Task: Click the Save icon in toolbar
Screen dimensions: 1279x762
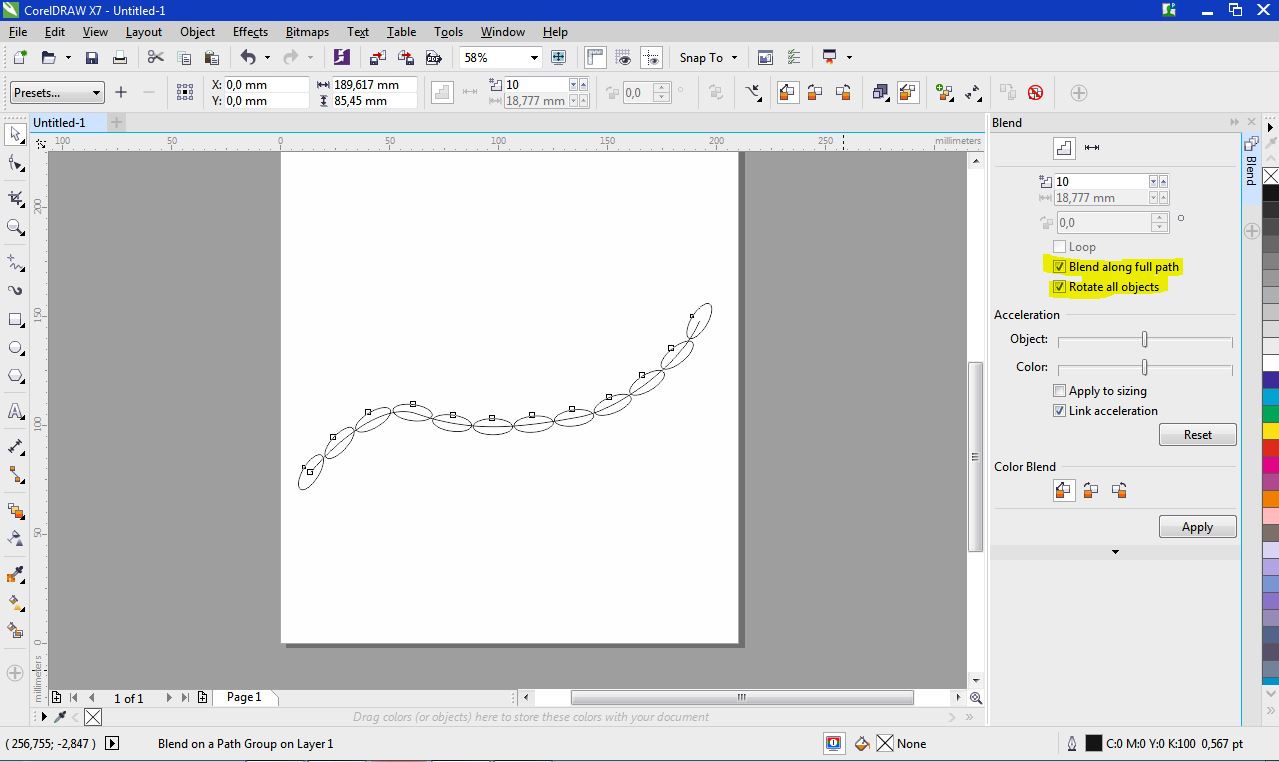Action: pos(92,58)
